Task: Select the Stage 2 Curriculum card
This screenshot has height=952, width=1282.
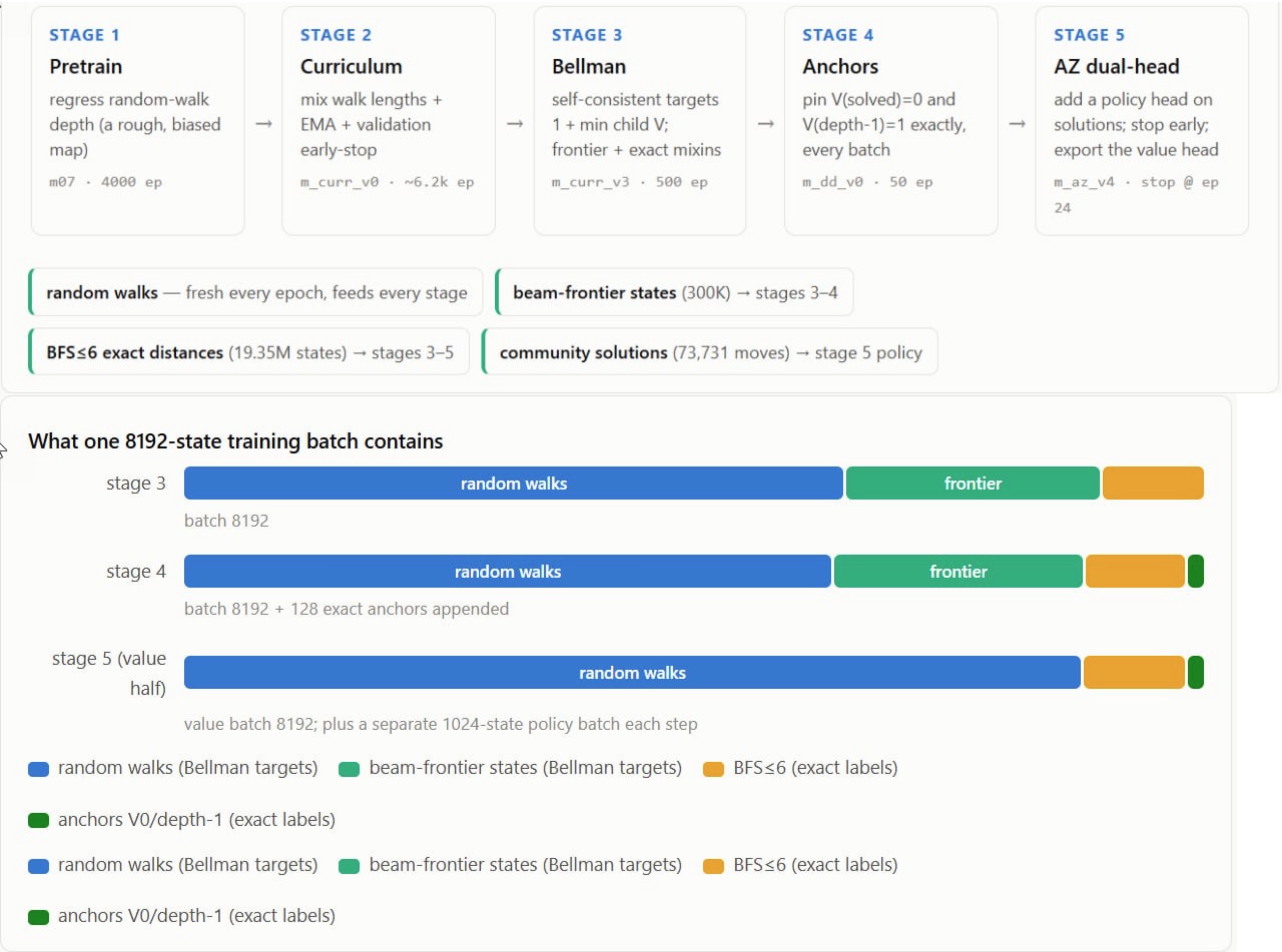Action: click(x=389, y=121)
